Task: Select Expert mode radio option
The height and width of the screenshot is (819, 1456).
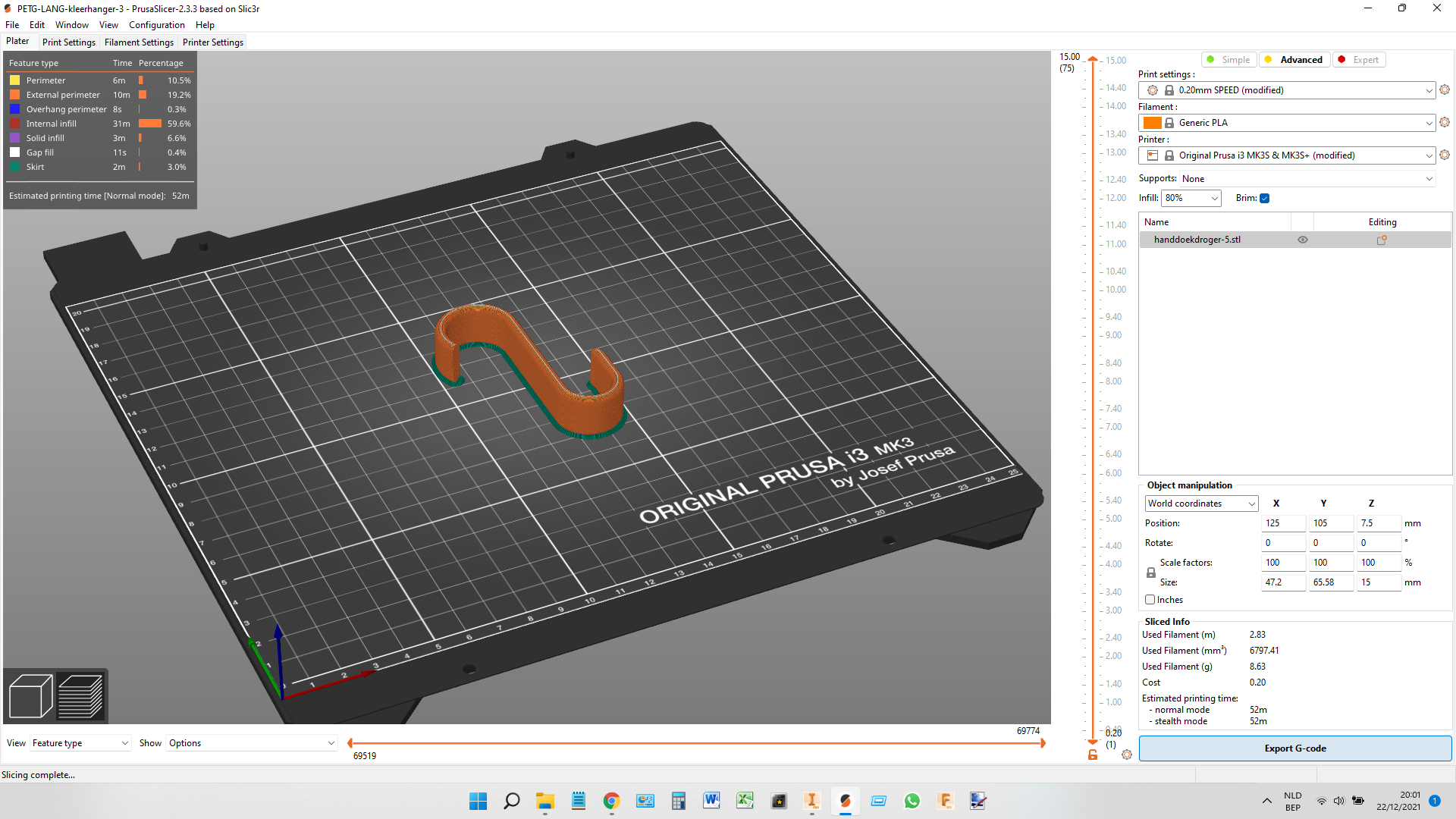Action: [1359, 60]
